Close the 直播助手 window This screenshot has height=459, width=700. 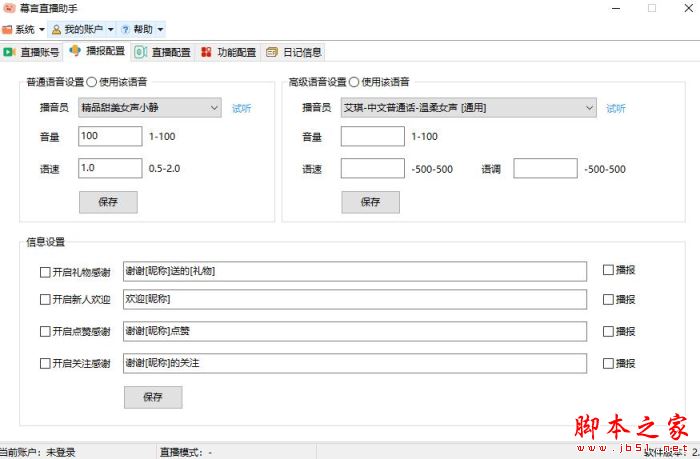coord(689,8)
